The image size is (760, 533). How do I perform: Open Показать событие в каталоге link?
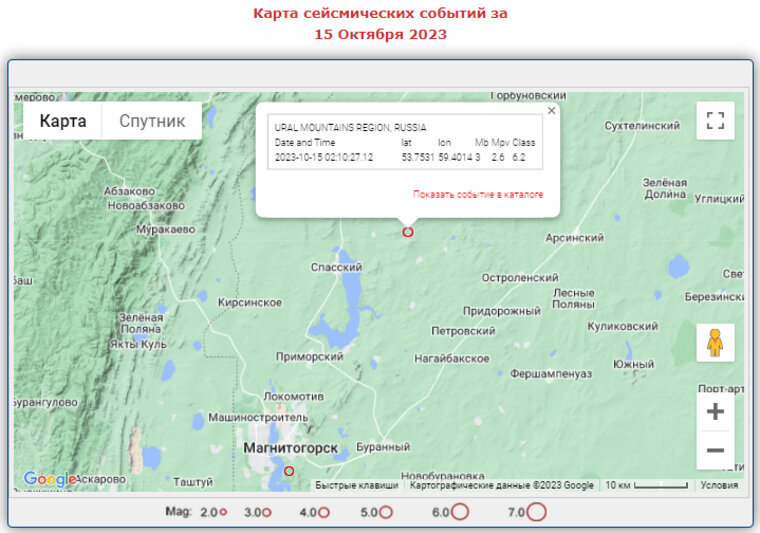point(478,194)
